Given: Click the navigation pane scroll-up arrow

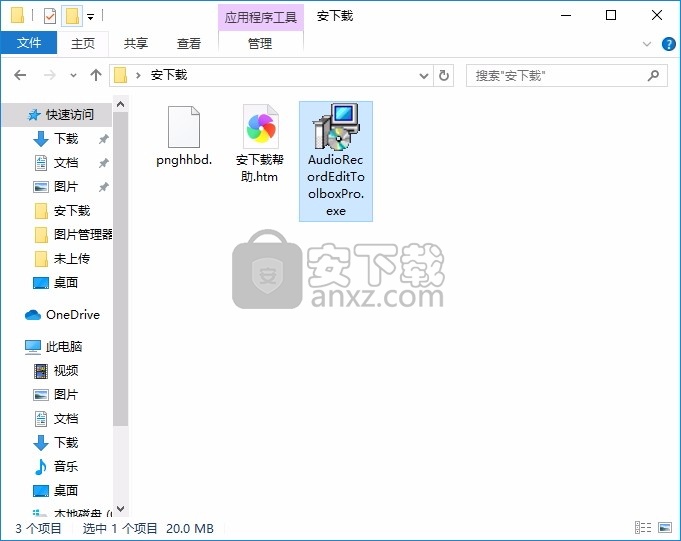Looking at the screenshot, I should click(x=121, y=104).
